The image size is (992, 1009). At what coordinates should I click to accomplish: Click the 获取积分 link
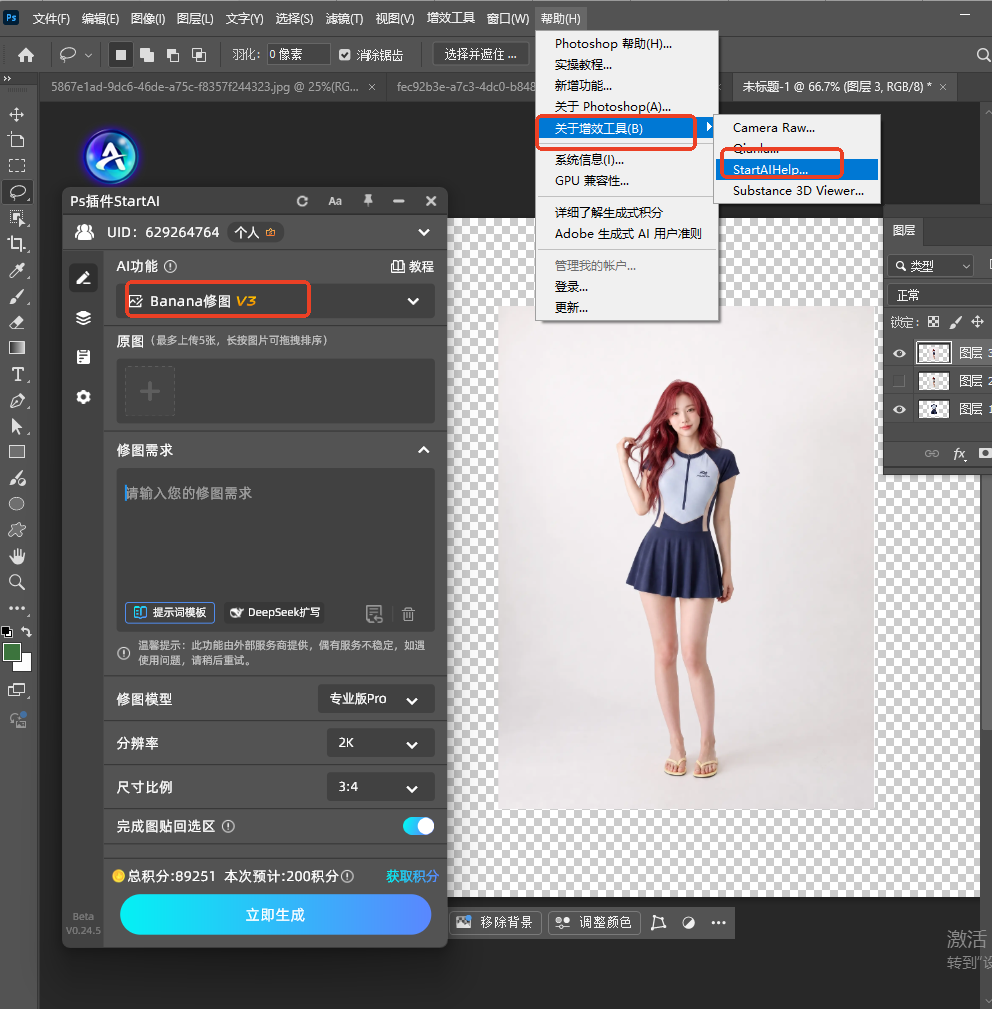click(412, 876)
